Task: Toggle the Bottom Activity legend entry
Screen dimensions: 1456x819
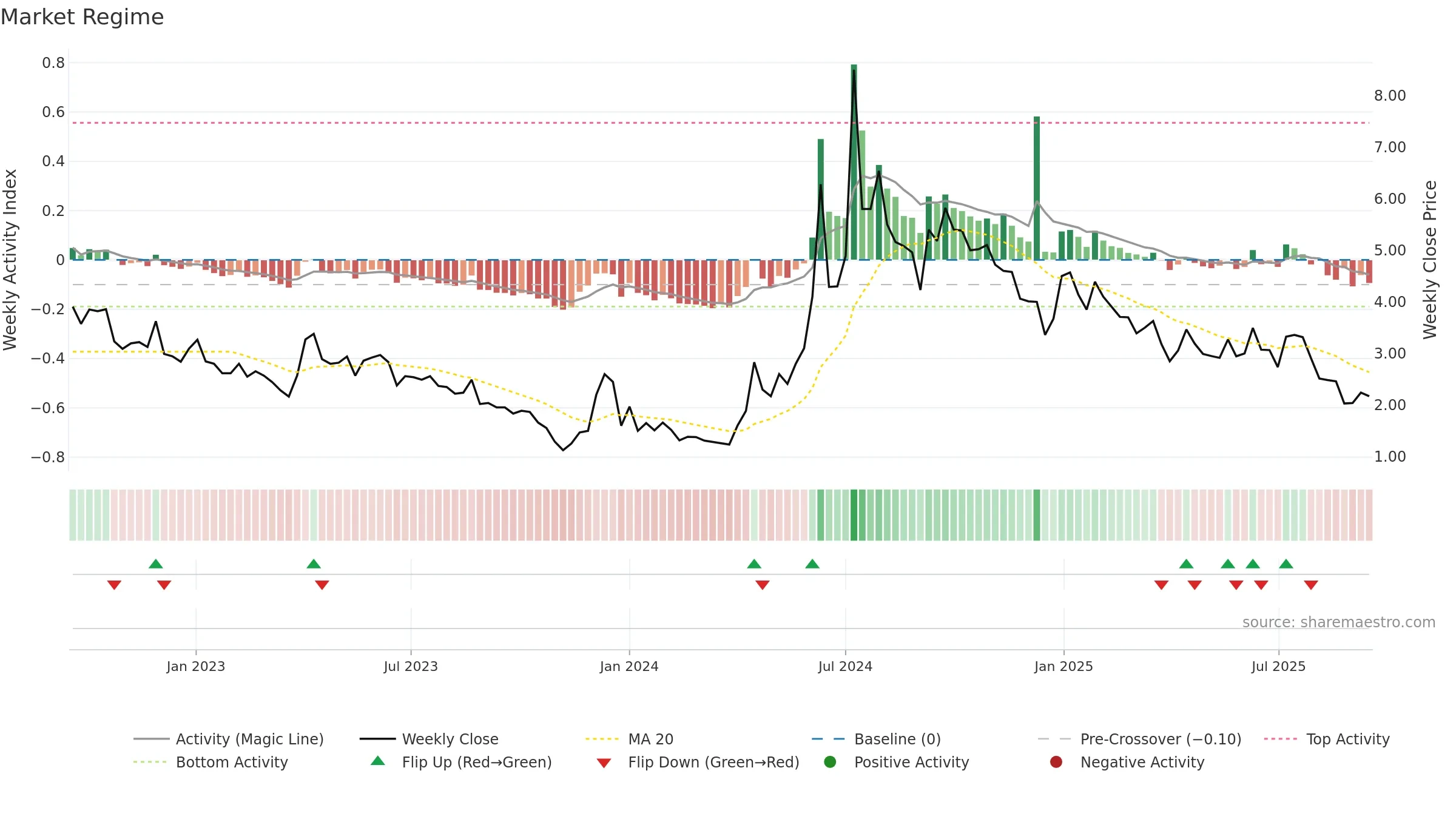Action: [x=211, y=762]
